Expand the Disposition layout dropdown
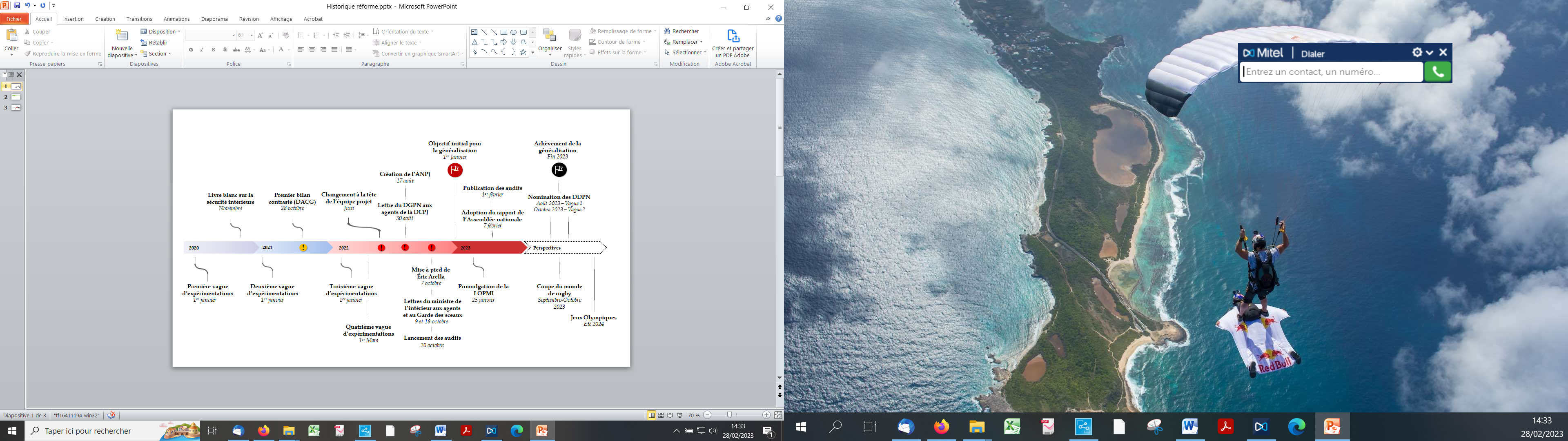This screenshot has height=441, width=1568. coord(161,32)
